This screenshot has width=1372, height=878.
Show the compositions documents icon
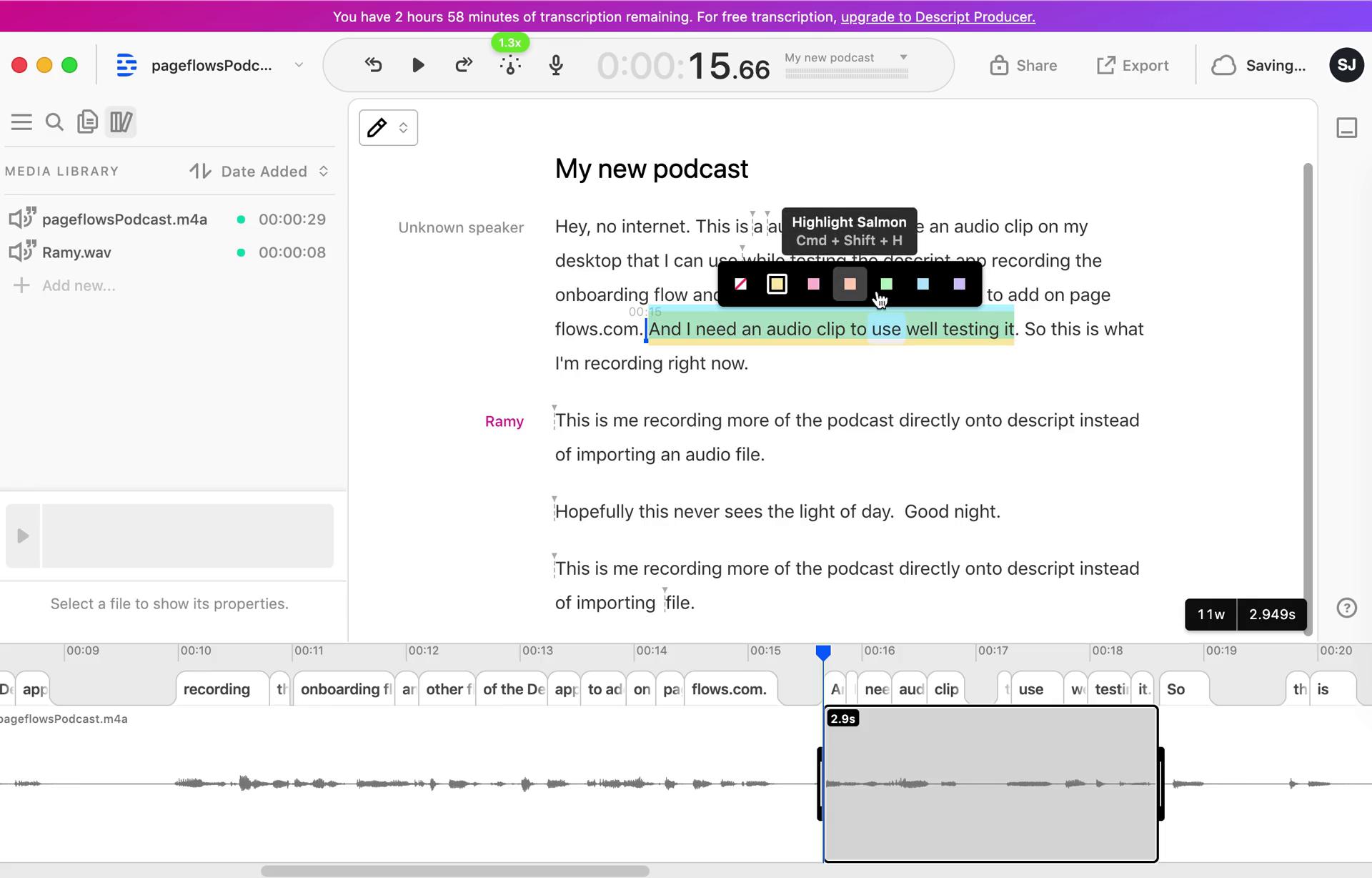point(87,122)
